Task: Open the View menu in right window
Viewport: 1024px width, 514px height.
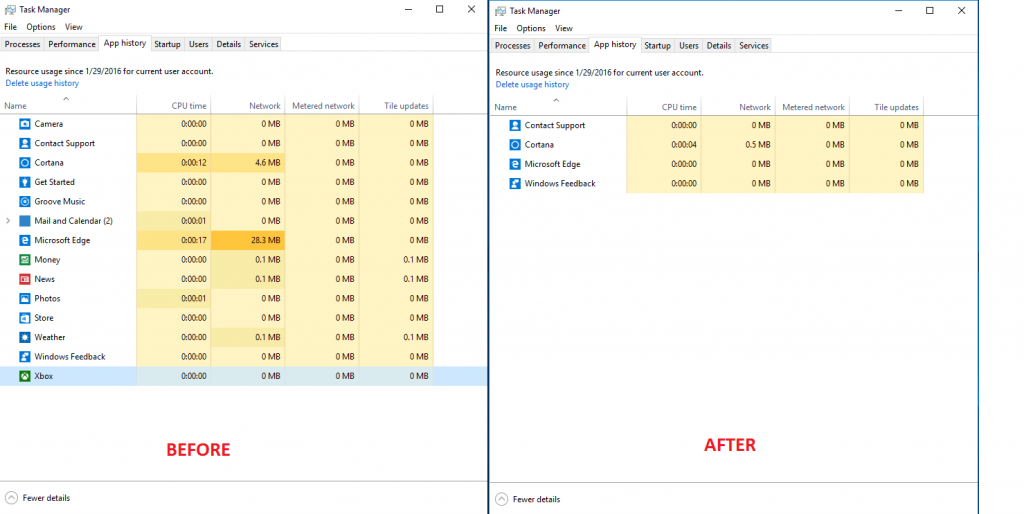Action: click(564, 28)
